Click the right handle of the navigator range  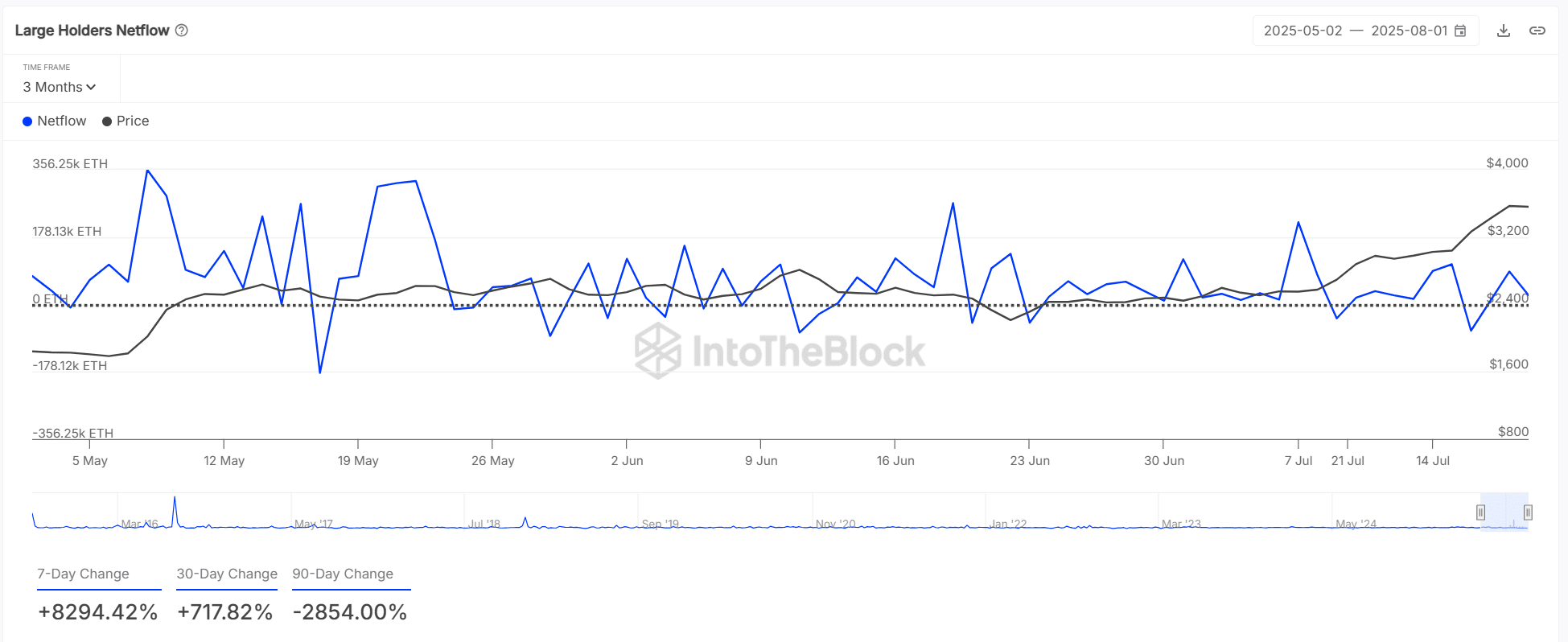coord(1528,512)
